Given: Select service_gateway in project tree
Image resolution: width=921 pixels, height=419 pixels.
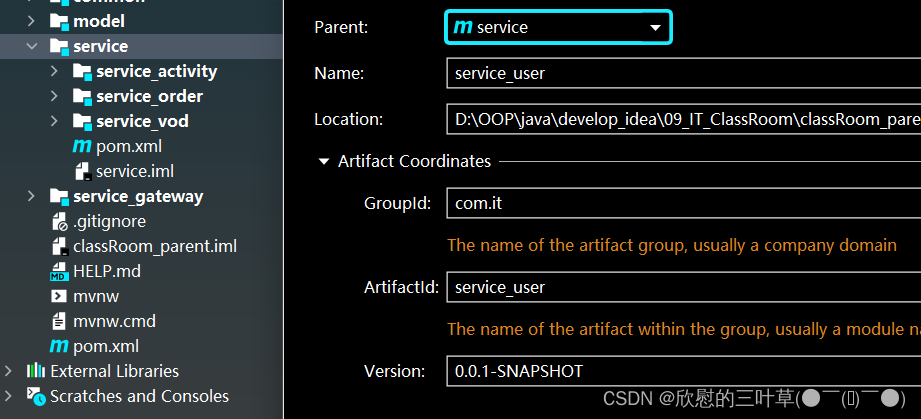Looking at the screenshot, I should pos(138,196).
